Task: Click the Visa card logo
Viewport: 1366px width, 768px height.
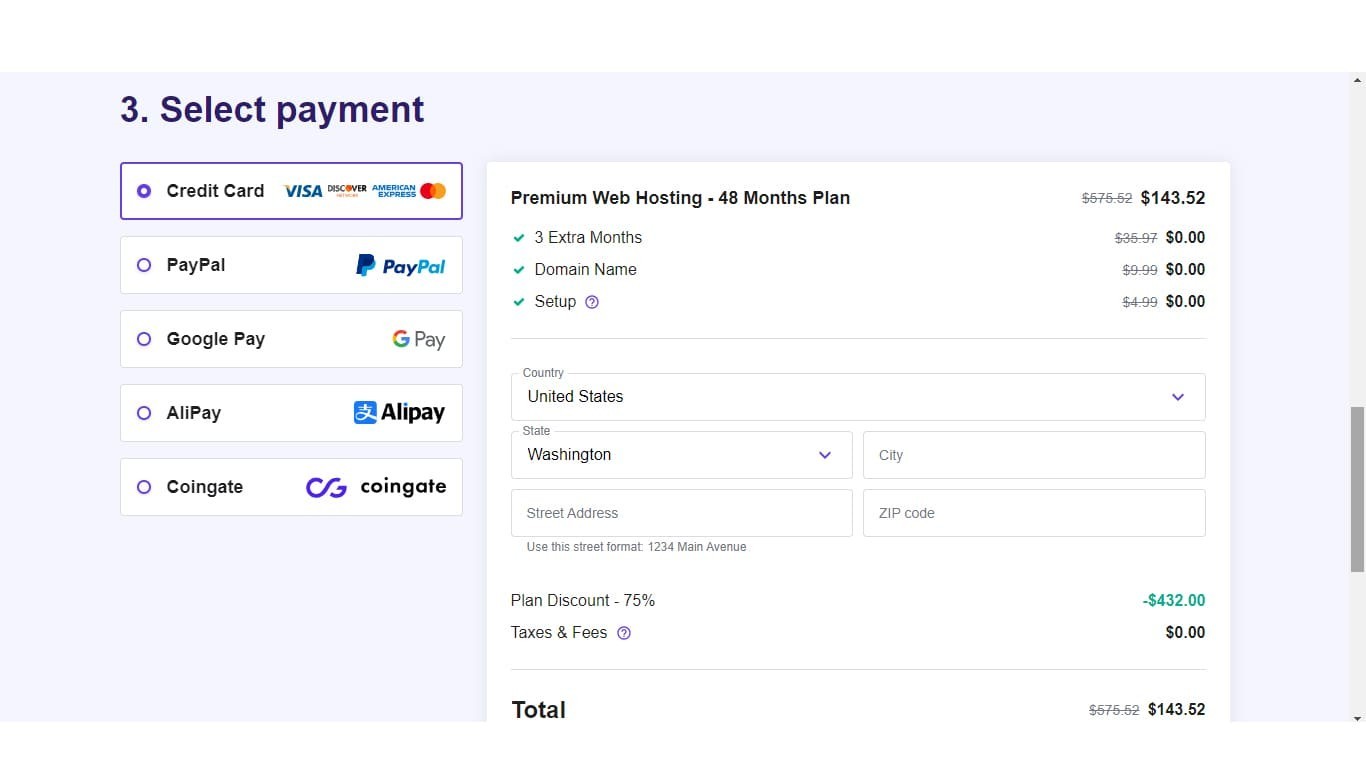Action: (303, 191)
